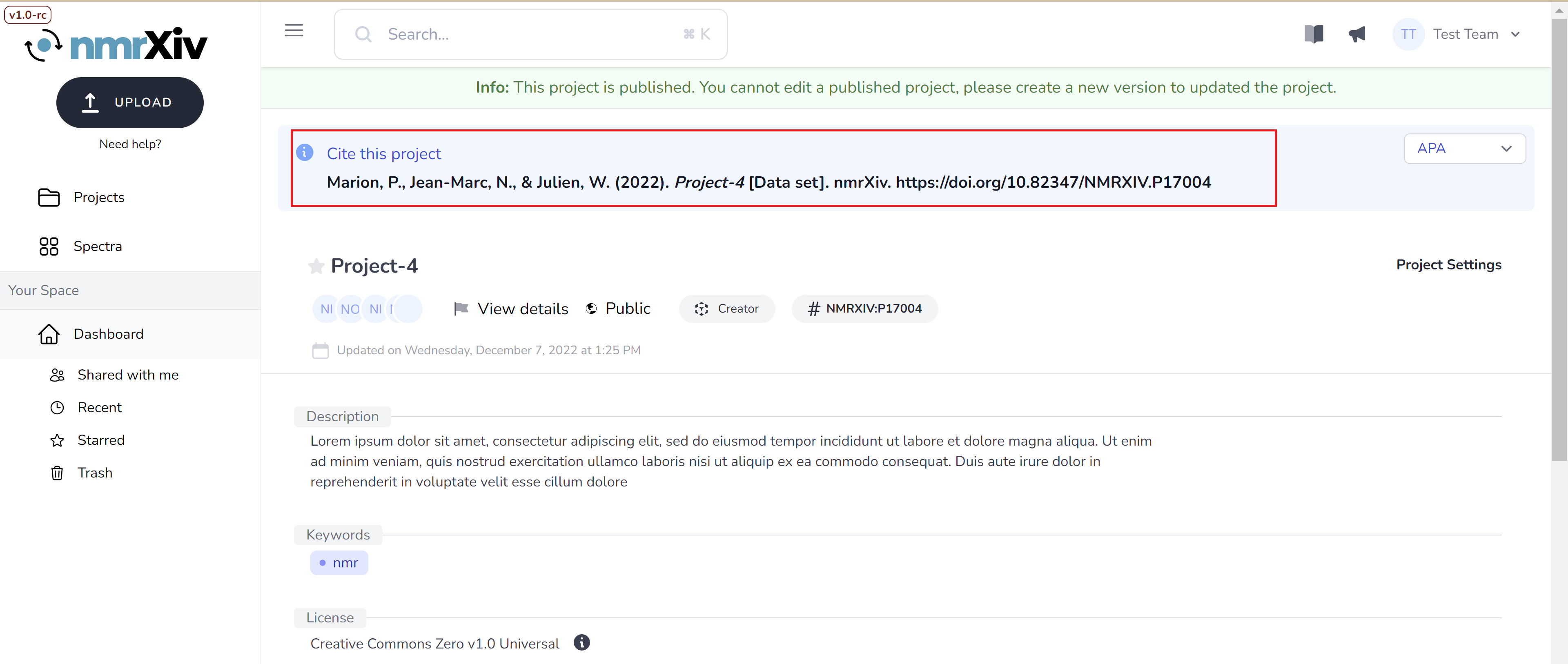Click the Creator badge icon
This screenshot has height=664, width=1568.
tap(701, 309)
